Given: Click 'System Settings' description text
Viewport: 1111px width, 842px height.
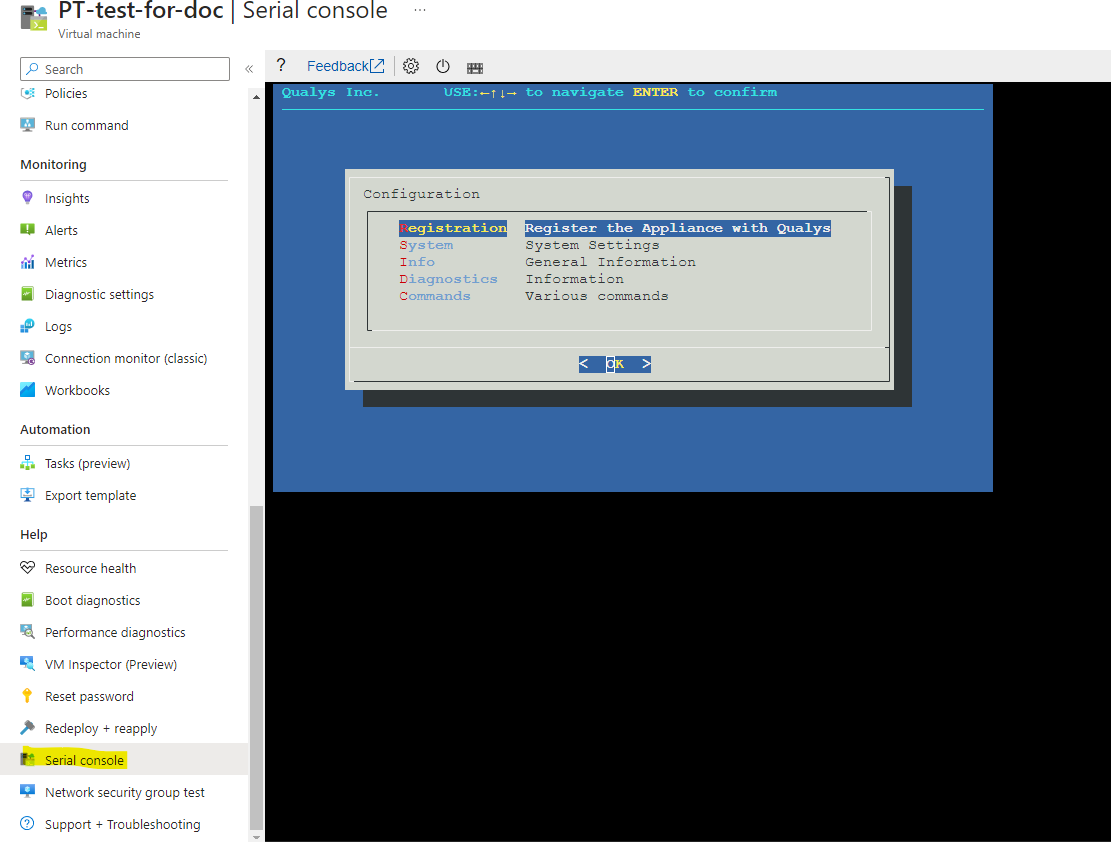Looking at the screenshot, I should (x=592, y=245).
